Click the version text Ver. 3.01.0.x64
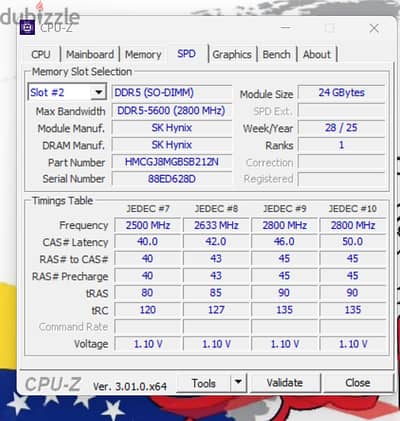The image size is (400, 421). (130, 386)
